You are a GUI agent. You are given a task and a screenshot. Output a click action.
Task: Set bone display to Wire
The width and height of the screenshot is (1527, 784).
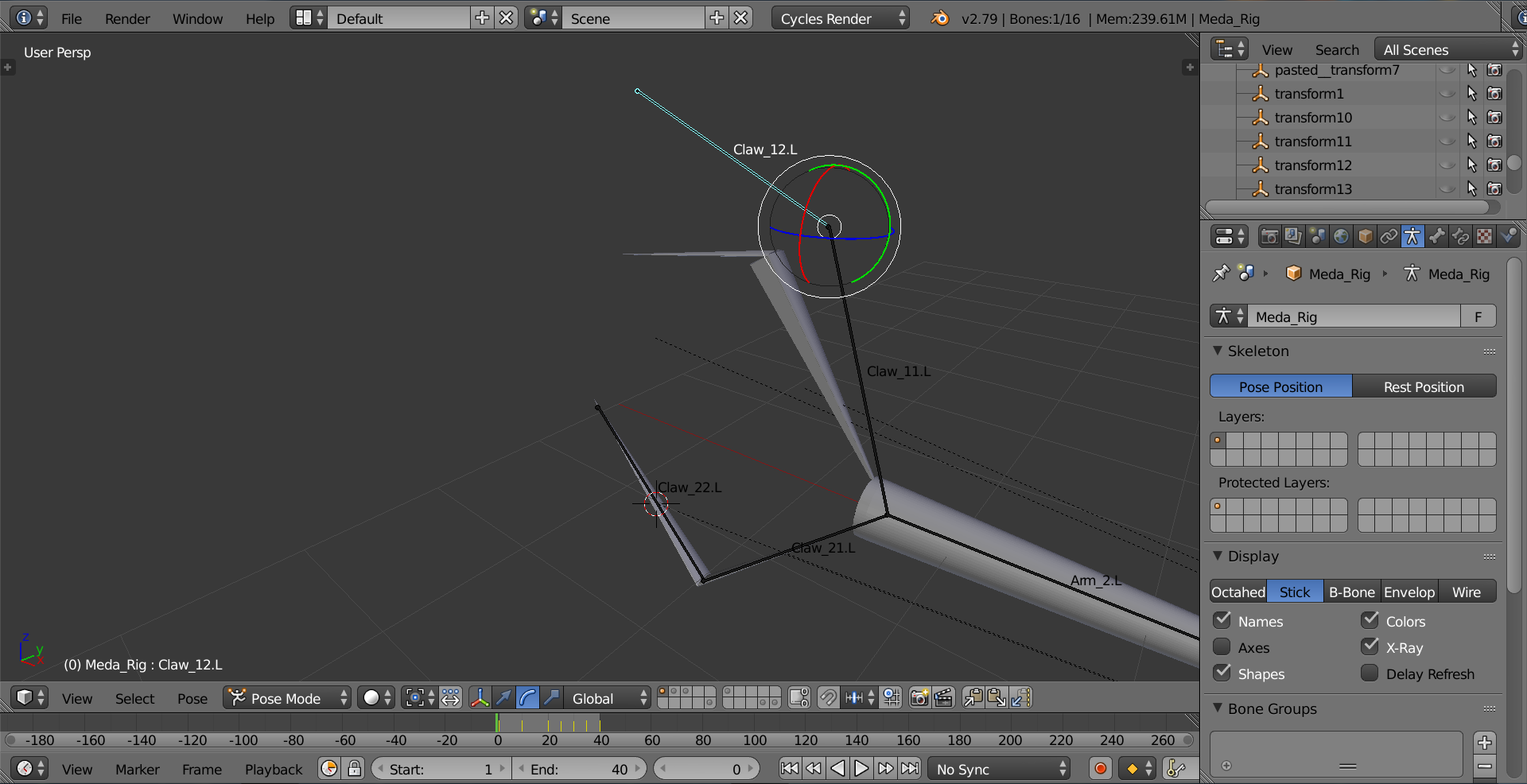click(x=1467, y=592)
